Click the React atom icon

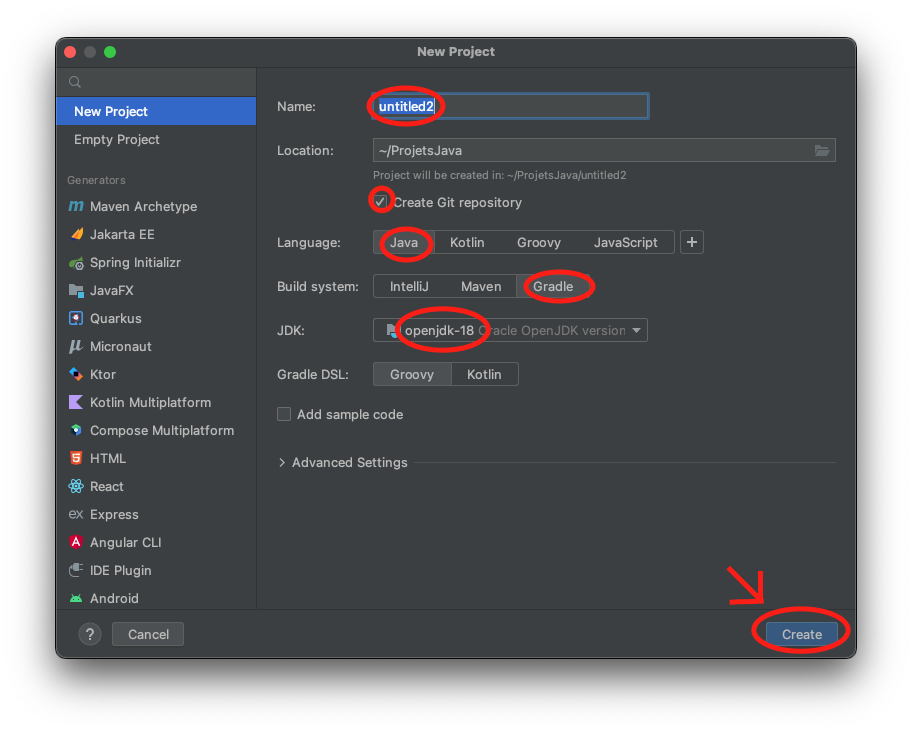pyautogui.click(x=76, y=486)
